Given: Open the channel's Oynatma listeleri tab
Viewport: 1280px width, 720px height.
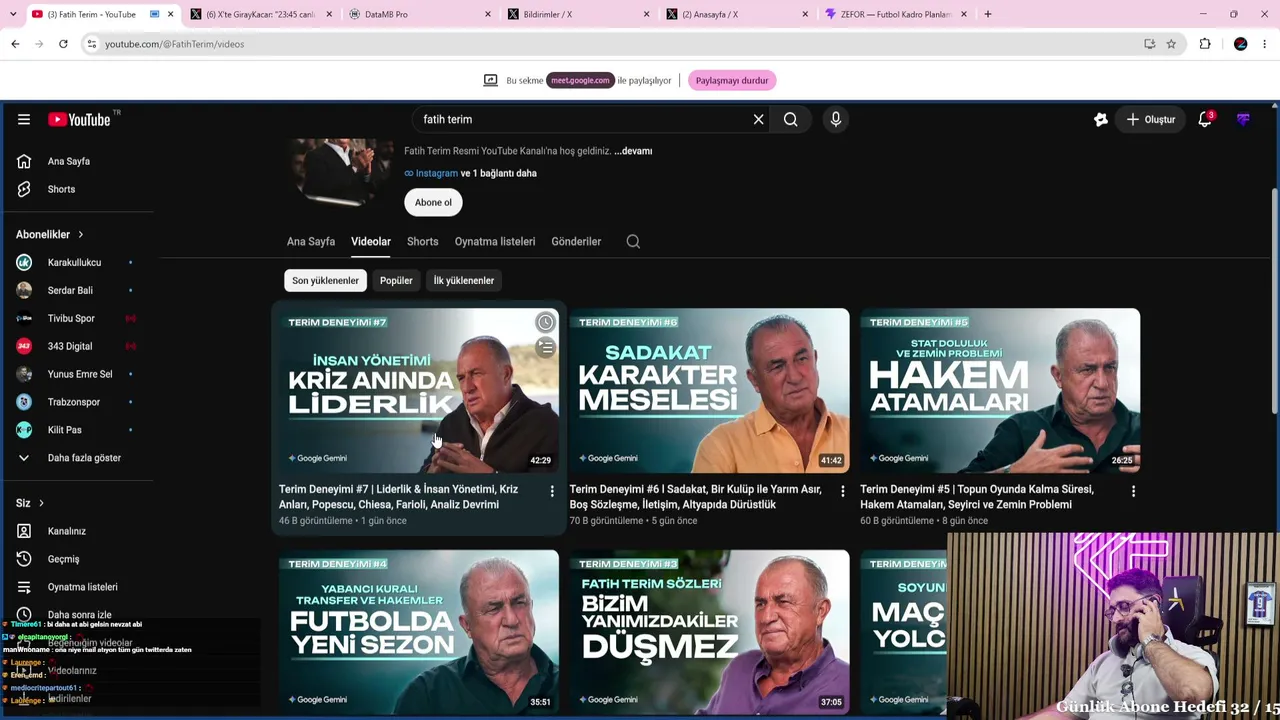Looking at the screenshot, I should [495, 241].
